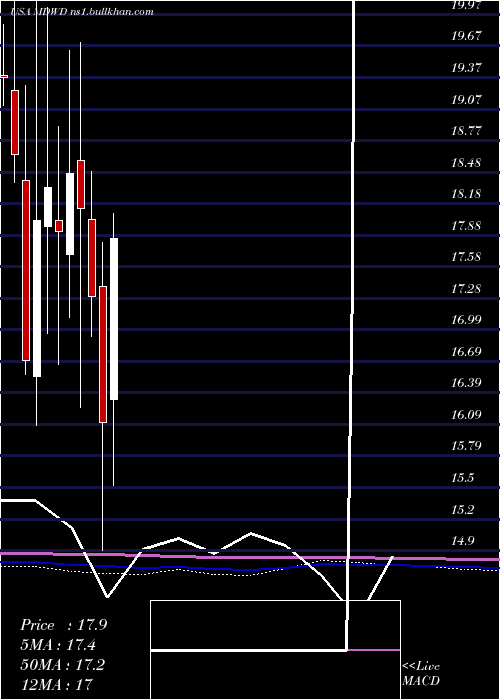Viewport: 500px width, 700px height.
Task: Select the 16.39 price axis label
Action: pos(466,383)
